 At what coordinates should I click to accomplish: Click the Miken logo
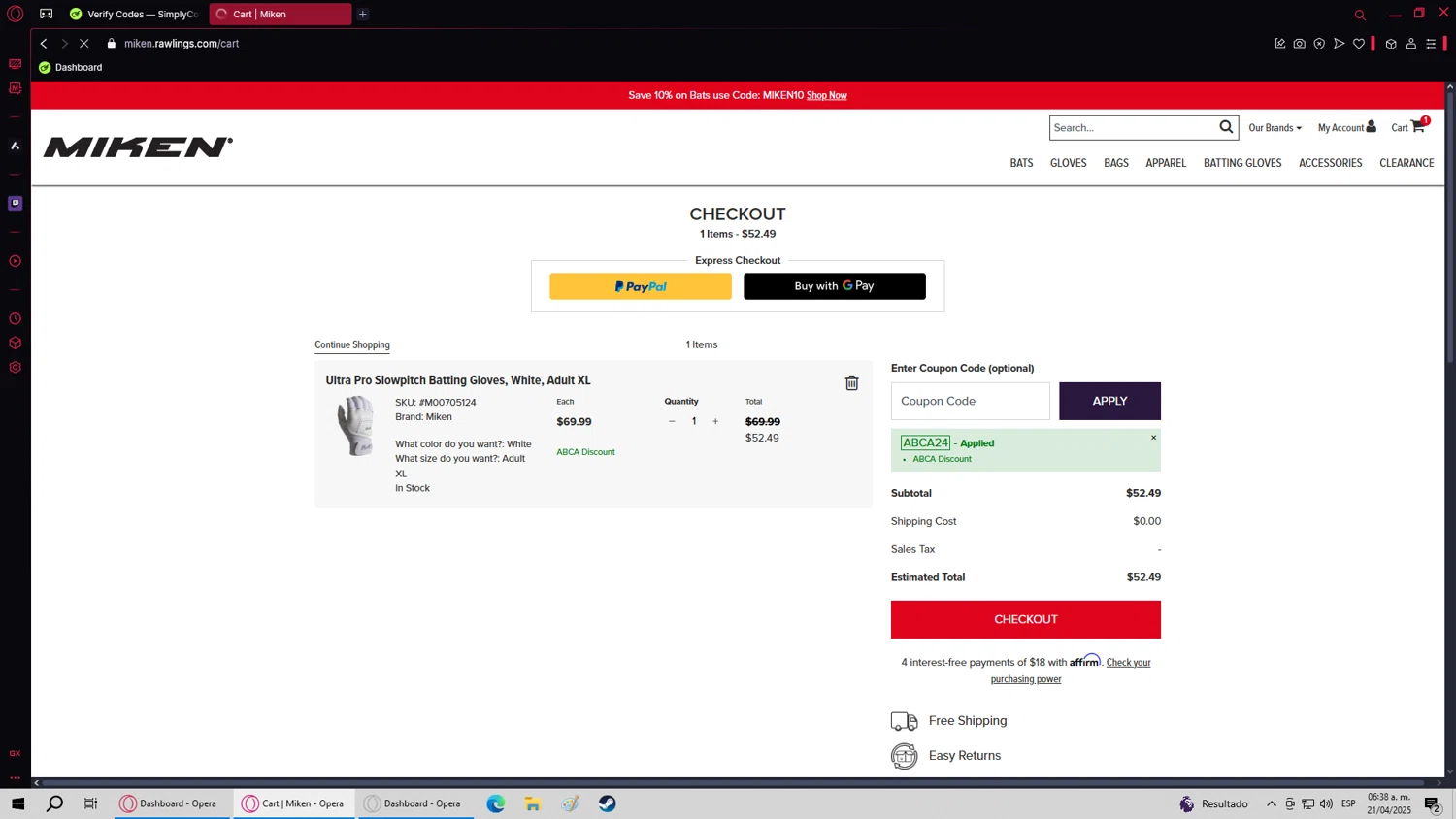138,147
